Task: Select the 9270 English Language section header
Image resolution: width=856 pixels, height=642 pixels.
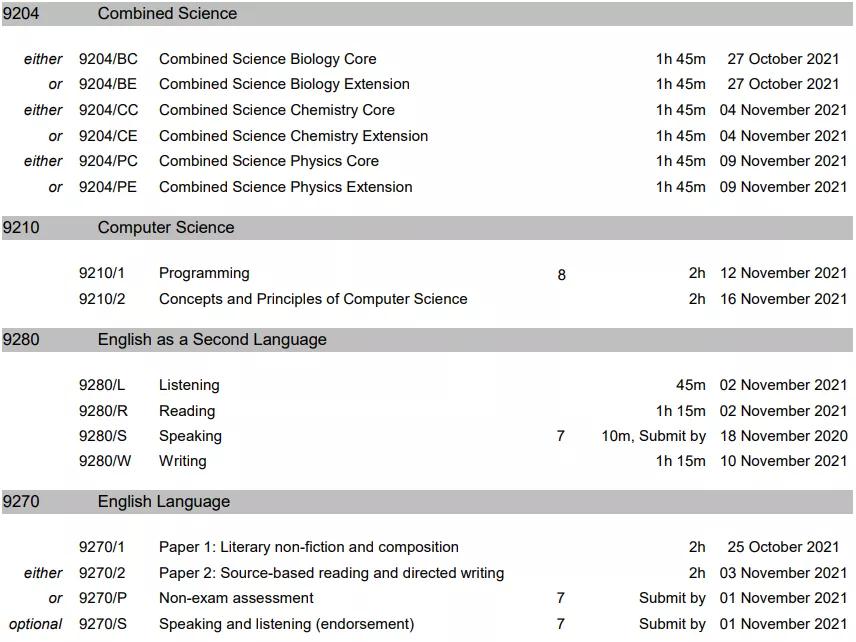Action: tap(427, 502)
